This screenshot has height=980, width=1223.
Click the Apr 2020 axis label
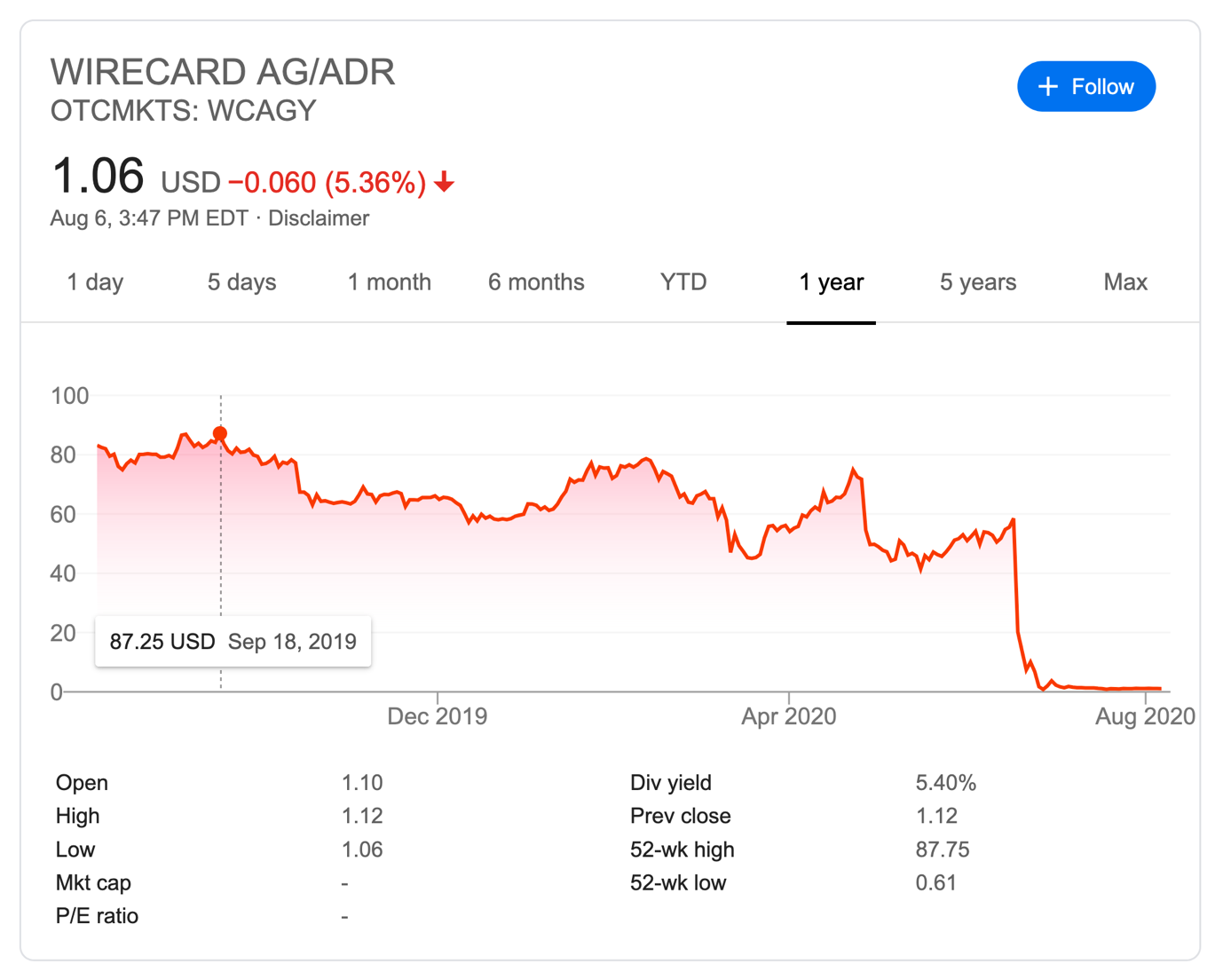pos(788,716)
